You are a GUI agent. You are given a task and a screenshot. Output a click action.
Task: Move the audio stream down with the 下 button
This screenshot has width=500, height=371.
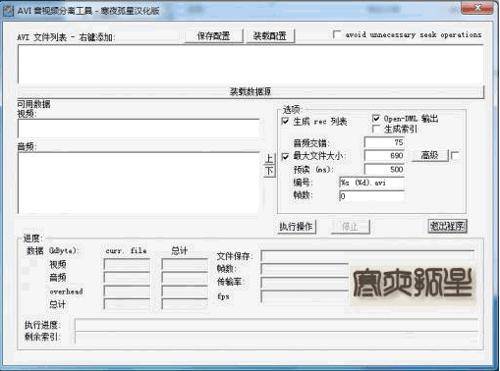(x=269, y=171)
